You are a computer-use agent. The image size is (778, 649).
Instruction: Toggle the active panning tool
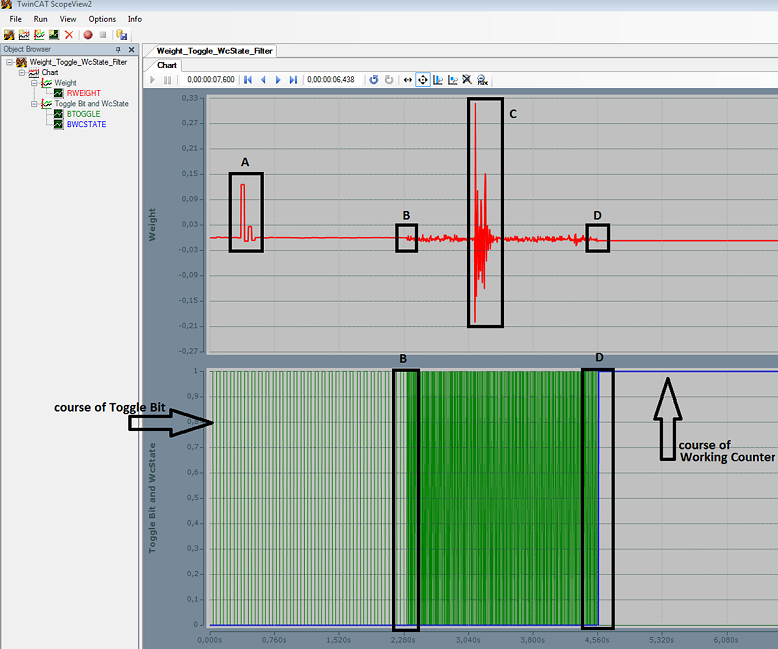click(422, 80)
